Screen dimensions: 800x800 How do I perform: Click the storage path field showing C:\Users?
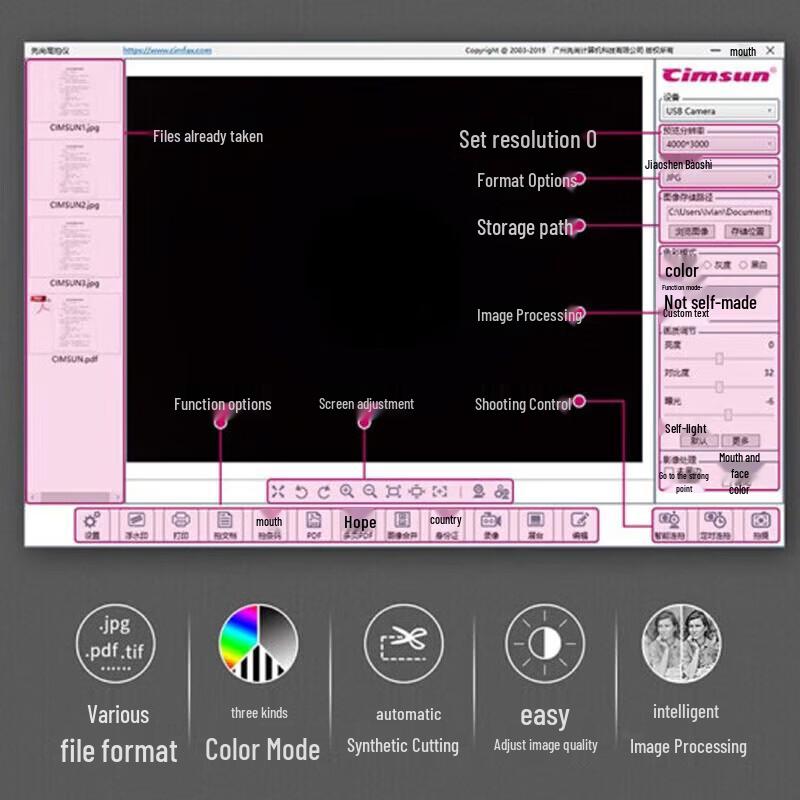tap(720, 212)
